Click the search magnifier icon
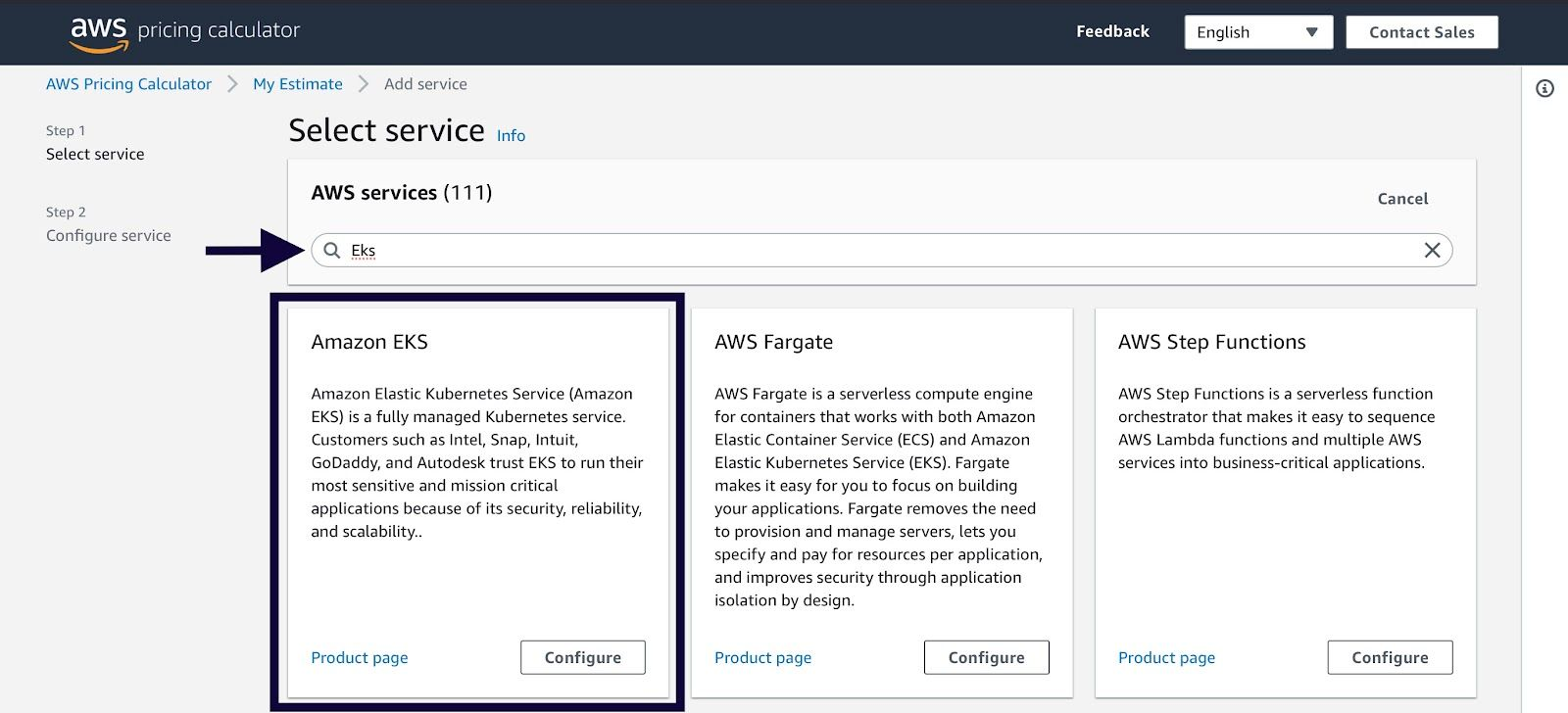This screenshot has width=1568, height=713. point(330,251)
